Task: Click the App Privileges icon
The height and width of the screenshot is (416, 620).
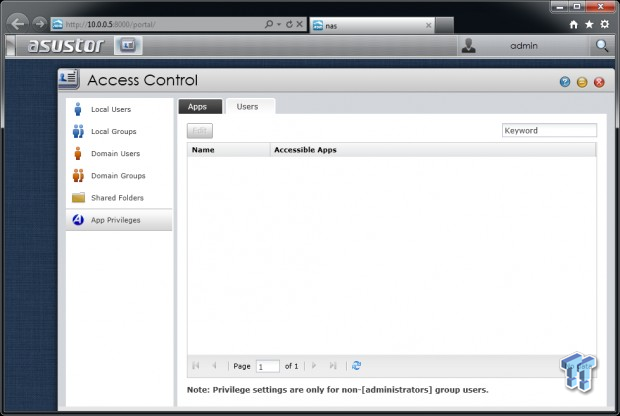Action: (x=78, y=219)
